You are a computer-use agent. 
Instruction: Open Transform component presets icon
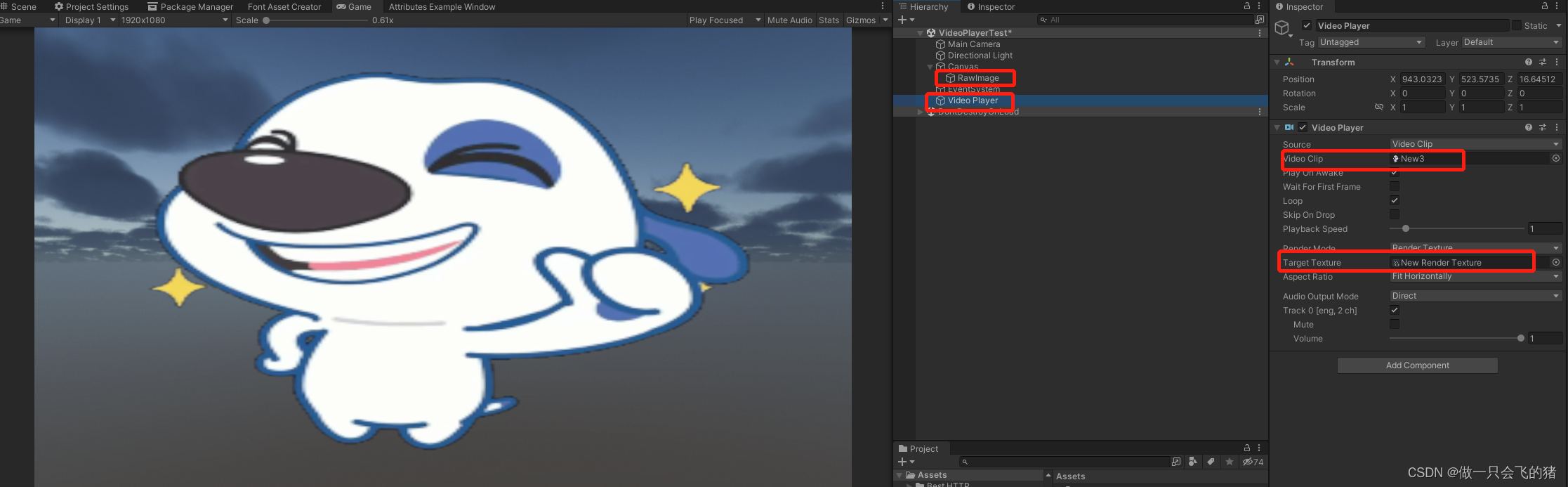pos(1543,62)
